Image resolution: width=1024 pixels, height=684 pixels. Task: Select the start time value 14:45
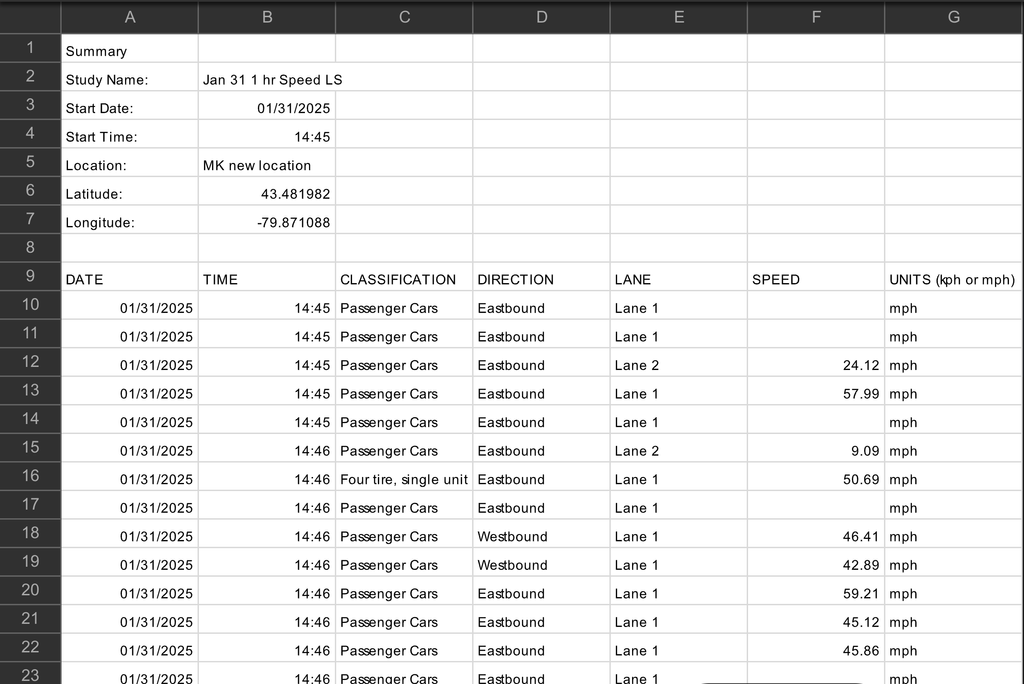point(266,136)
